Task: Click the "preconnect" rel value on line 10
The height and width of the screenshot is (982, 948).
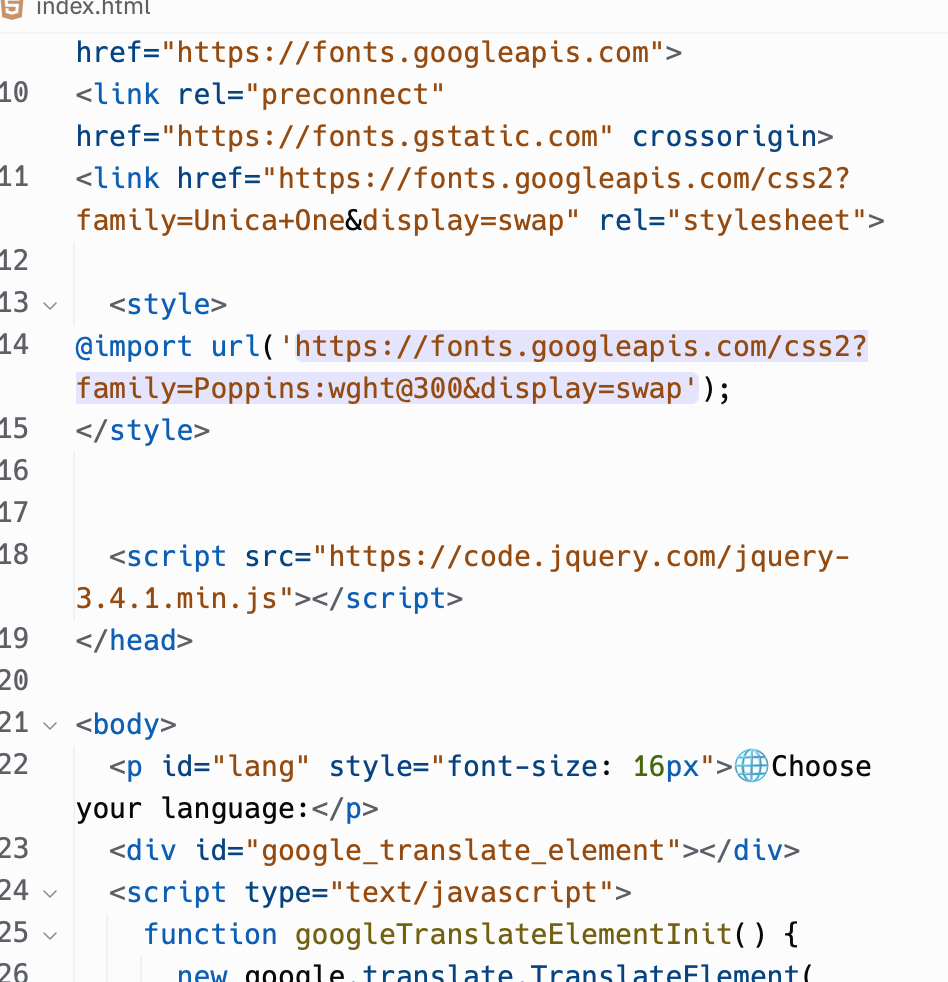Action: click(x=345, y=95)
